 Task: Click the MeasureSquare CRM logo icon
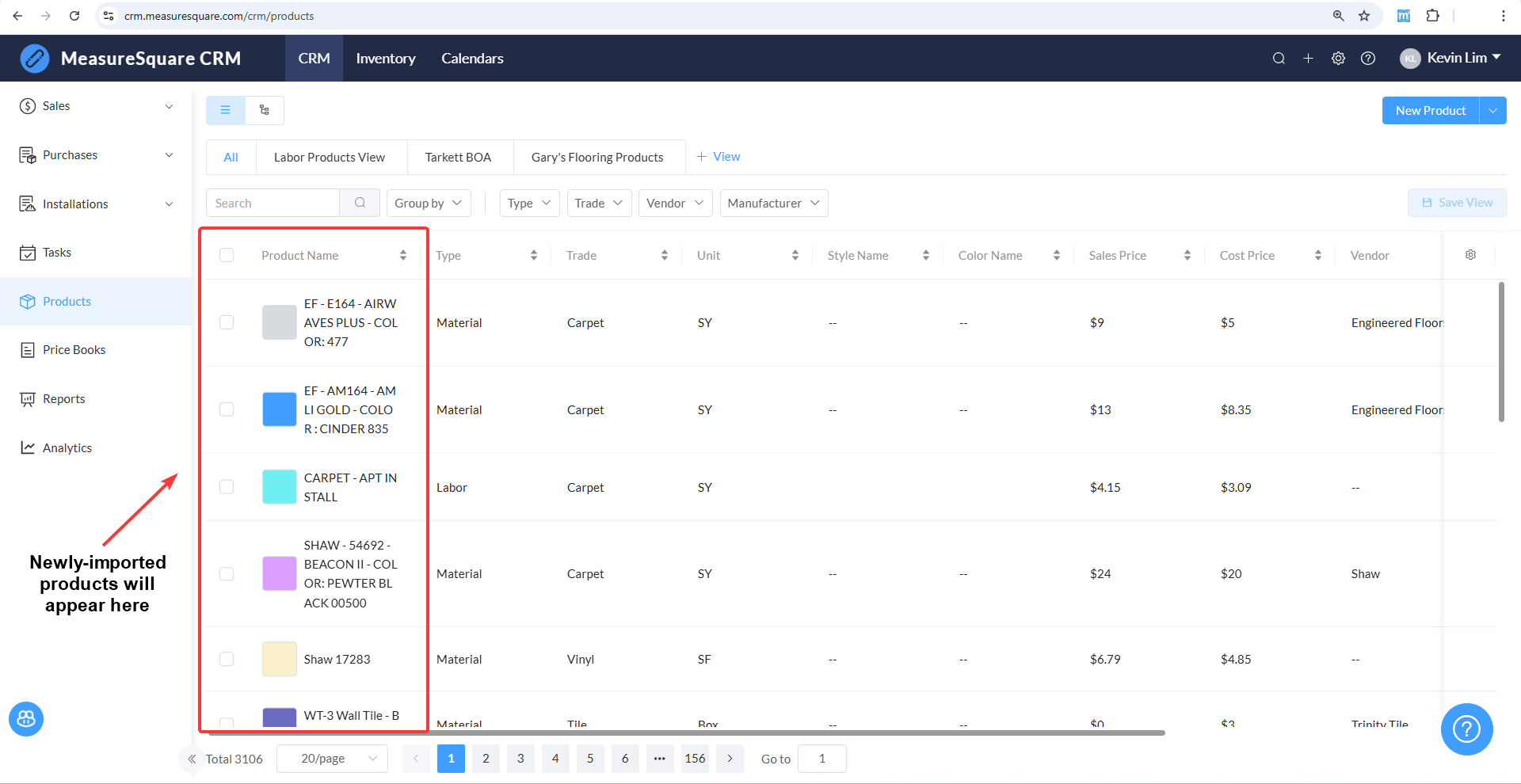35,59
